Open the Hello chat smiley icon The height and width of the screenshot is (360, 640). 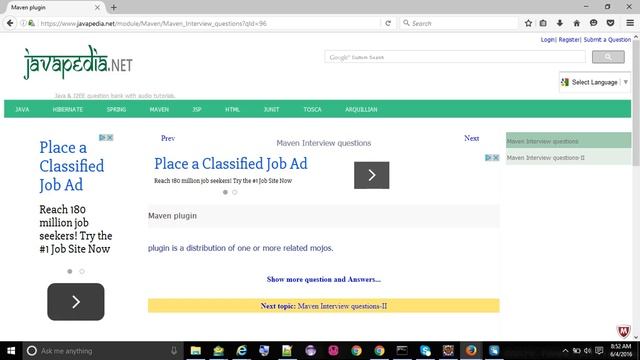(593, 23)
